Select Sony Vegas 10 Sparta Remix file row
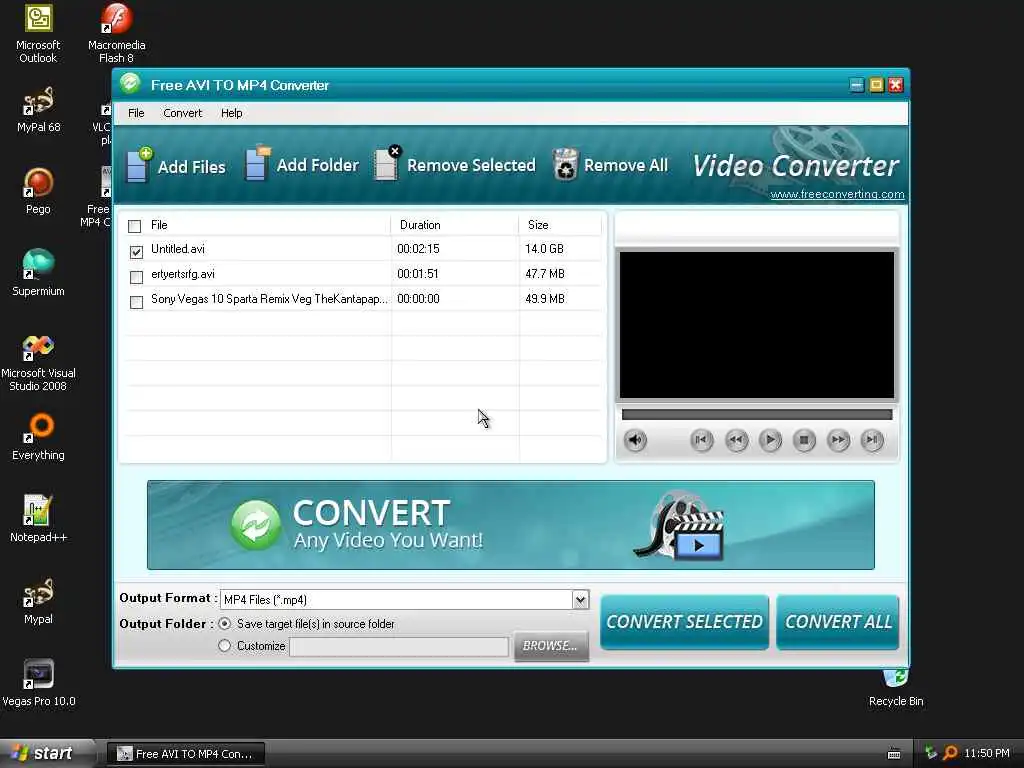 (269, 299)
